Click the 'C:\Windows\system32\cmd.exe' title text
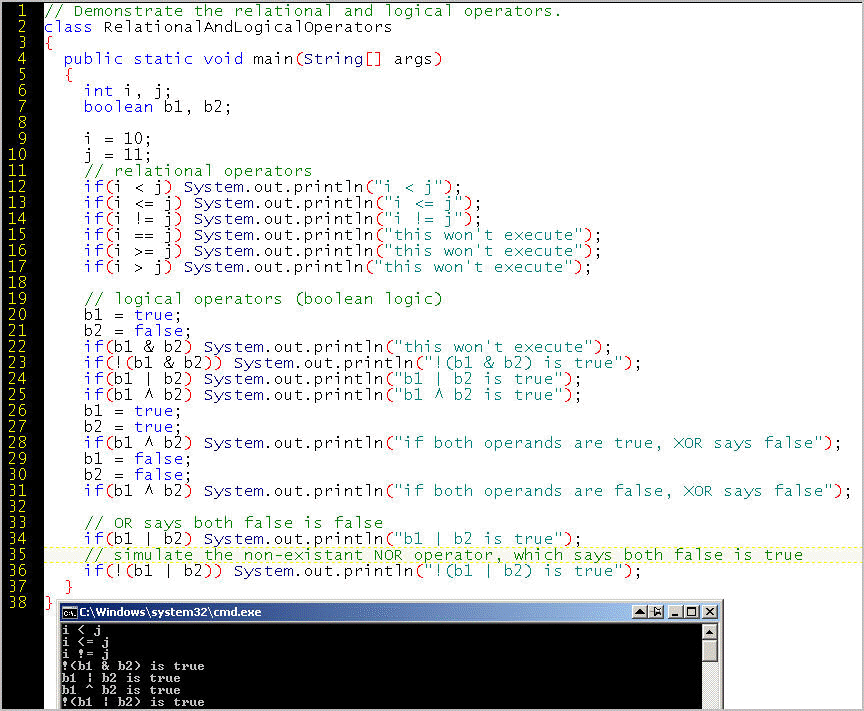Viewport: 864px width, 711px height. [170, 612]
